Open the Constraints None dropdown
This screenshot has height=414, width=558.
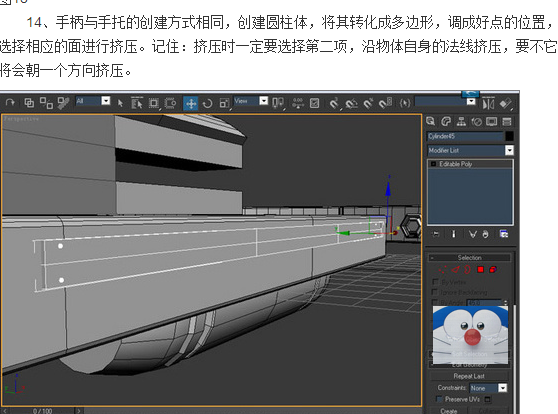[x=502, y=388]
